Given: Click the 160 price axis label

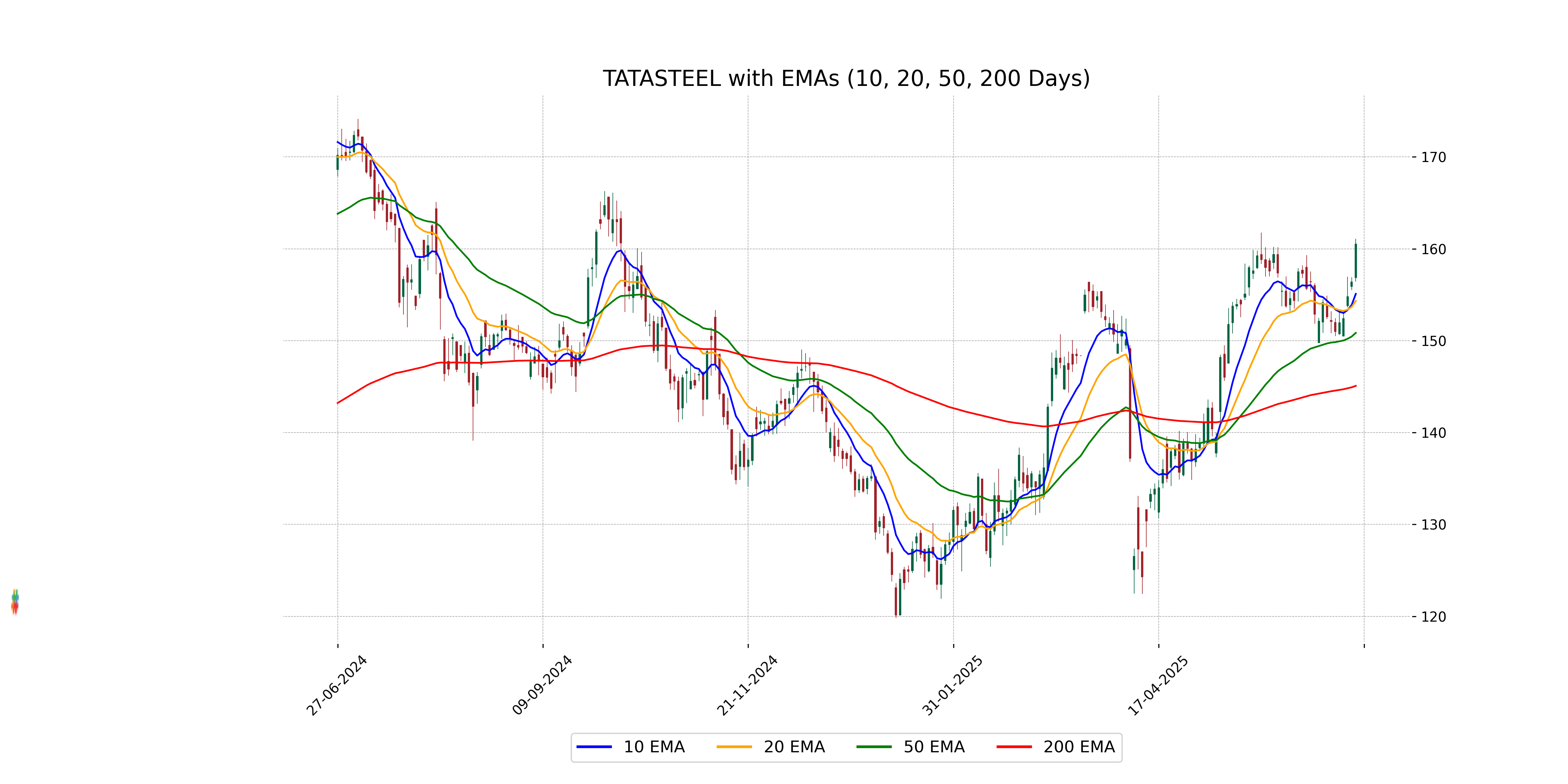Looking at the screenshot, I should [x=1433, y=249].
